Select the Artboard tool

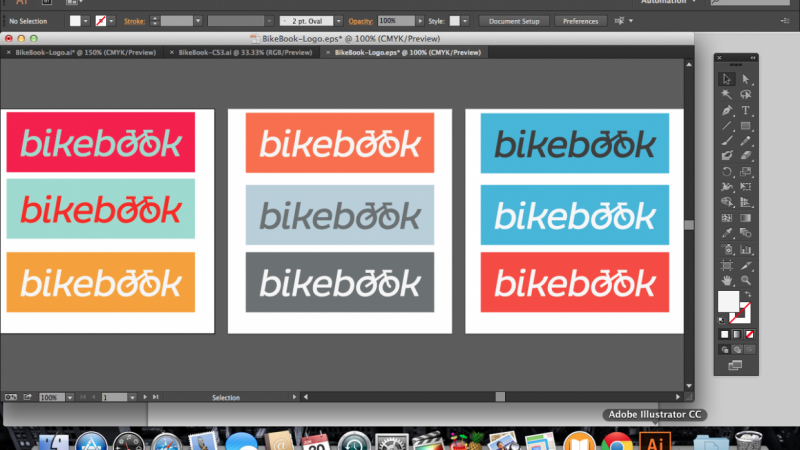(727, 265)
